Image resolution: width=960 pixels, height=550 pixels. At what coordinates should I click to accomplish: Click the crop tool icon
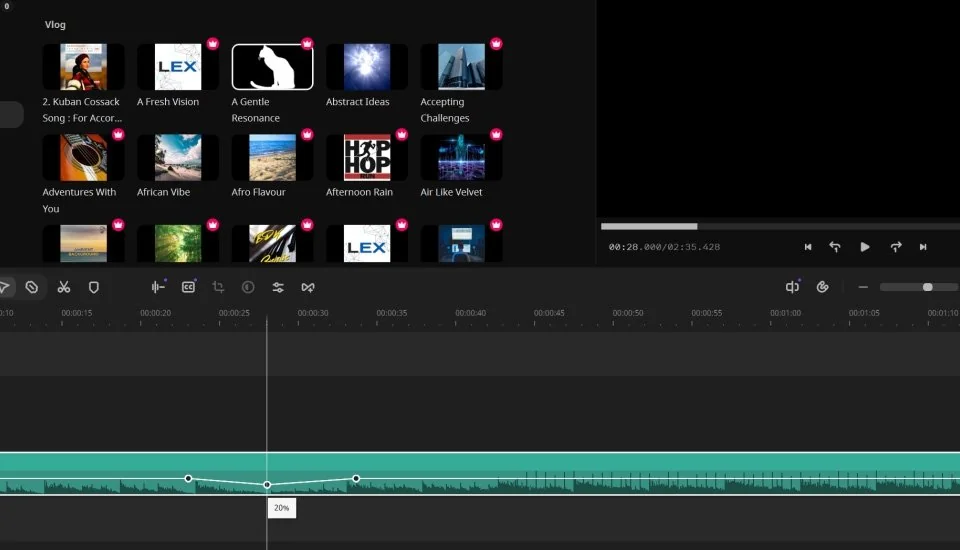[x=218, y=287]
